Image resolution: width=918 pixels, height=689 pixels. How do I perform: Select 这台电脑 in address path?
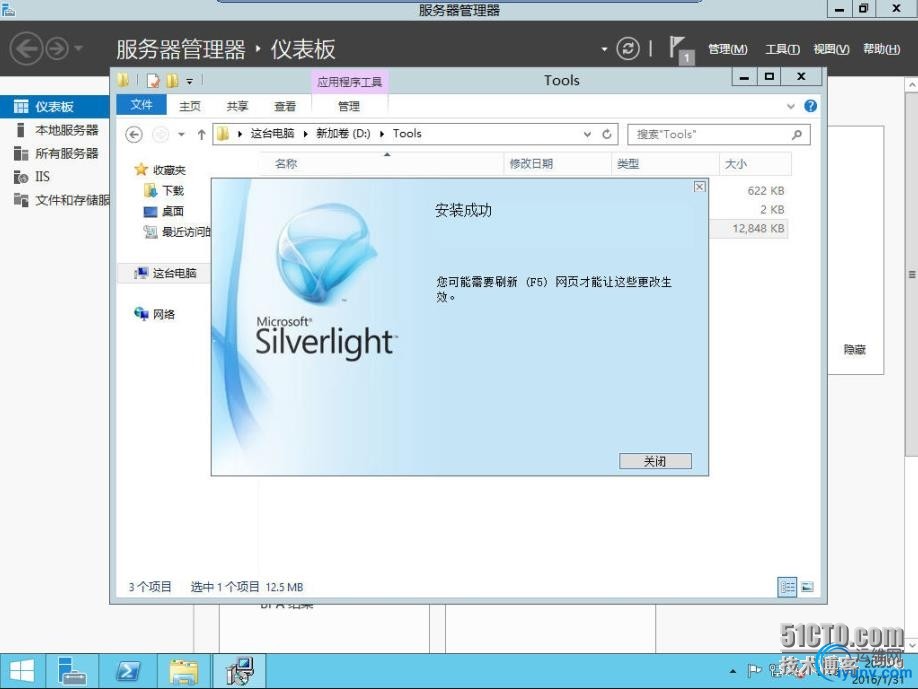272,133
